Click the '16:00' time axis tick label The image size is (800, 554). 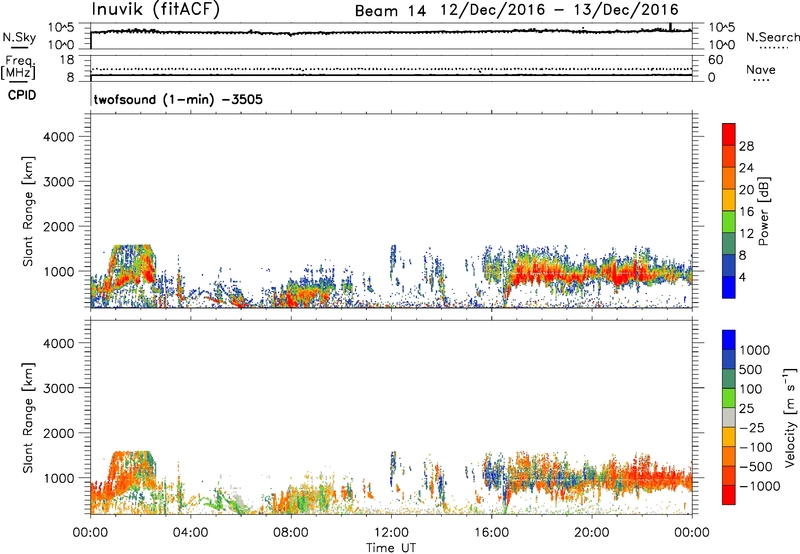[x=491, y=533]
